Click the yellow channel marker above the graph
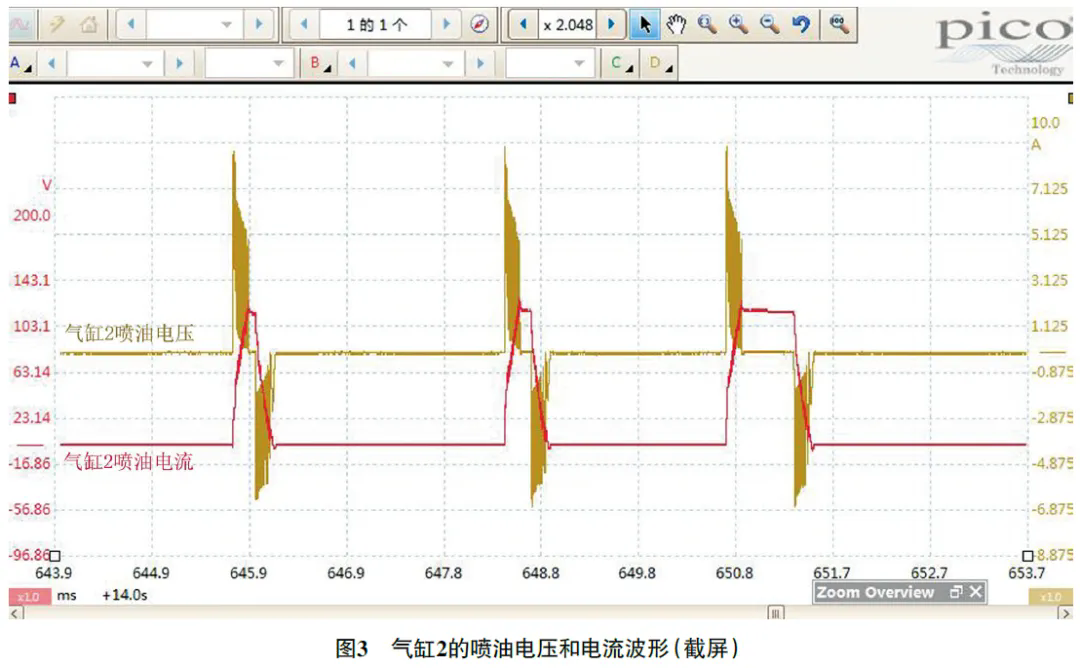 pos(1070,98)
